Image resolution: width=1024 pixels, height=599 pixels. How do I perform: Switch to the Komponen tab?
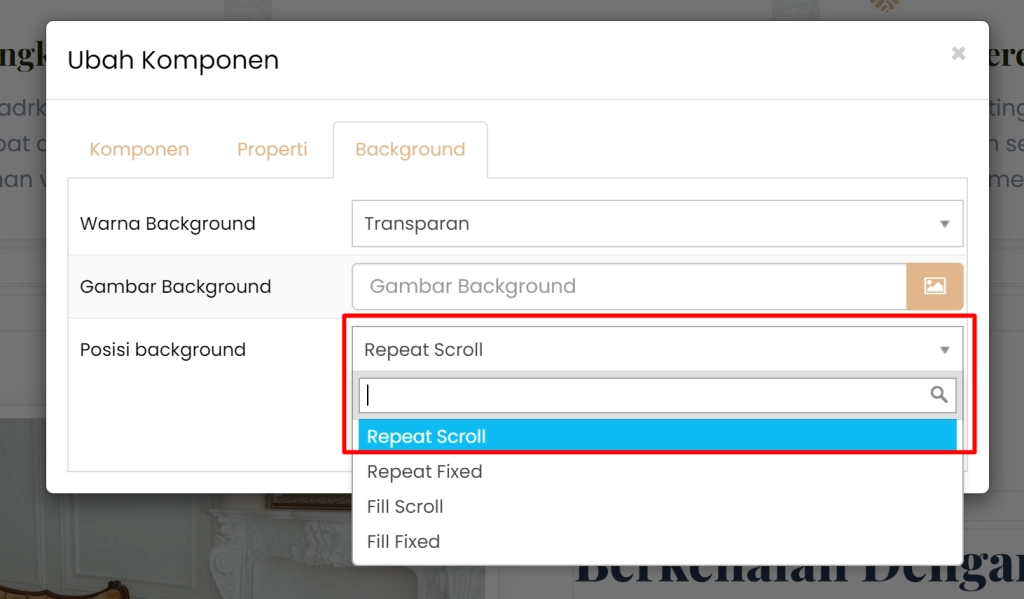139,150
